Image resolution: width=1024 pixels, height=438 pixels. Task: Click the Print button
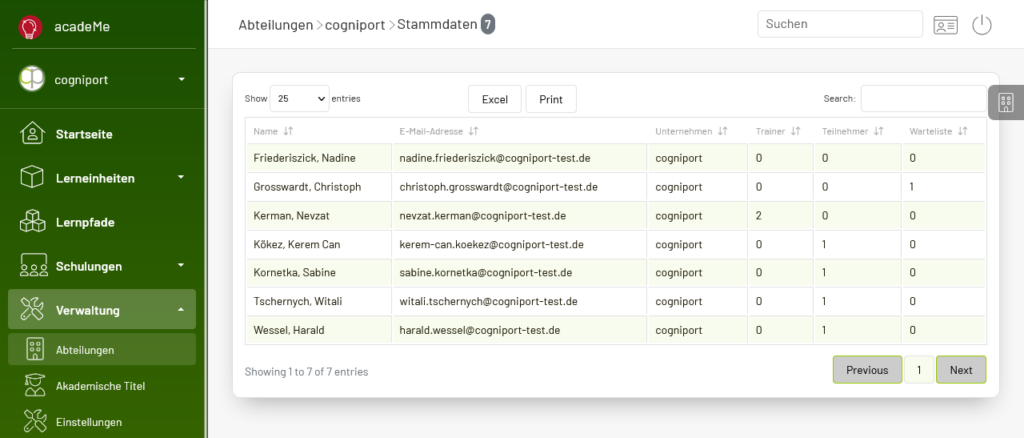click(x=551, y=99)
